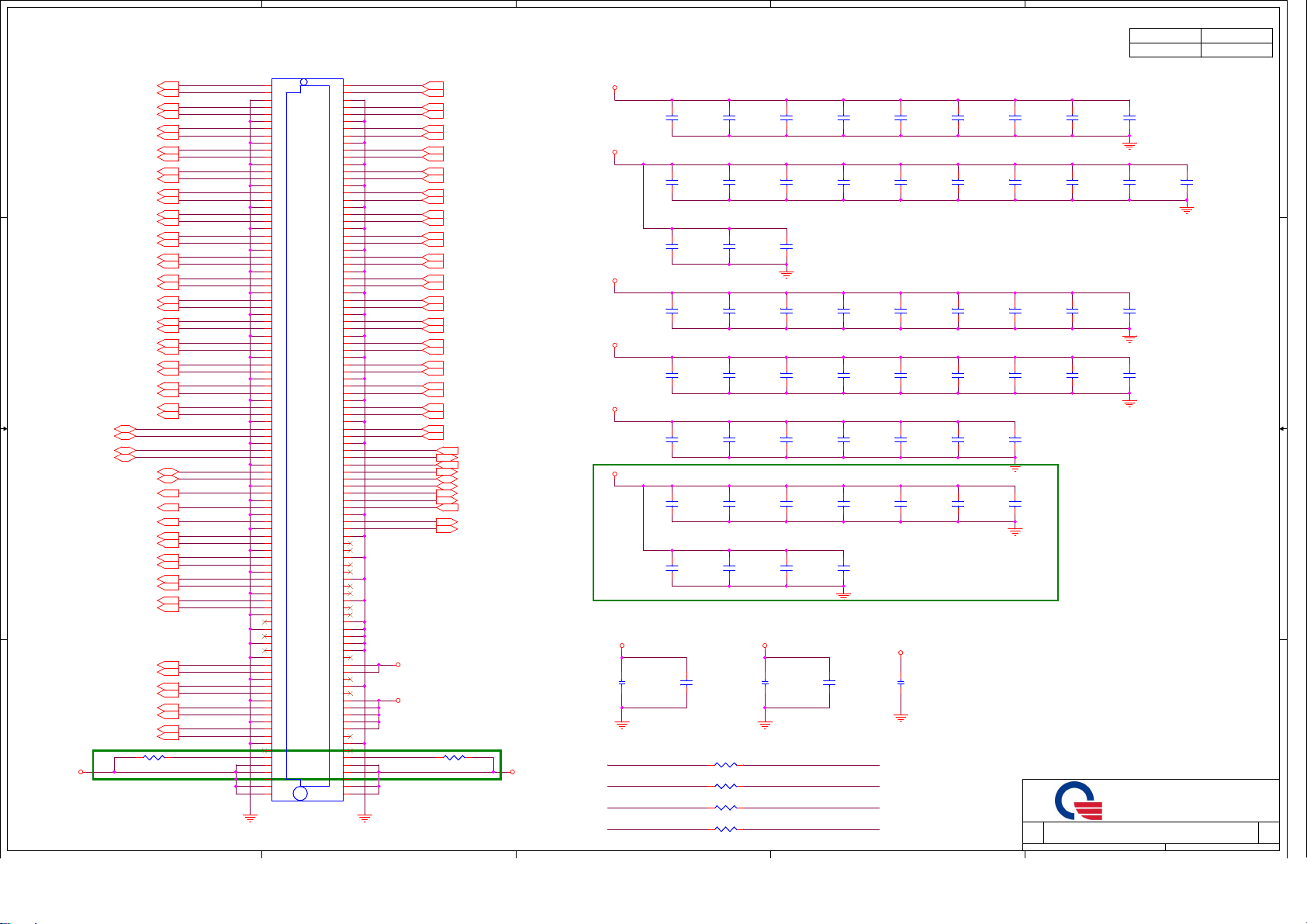Select the right resistor inside the green highlight box
The width and height of the screenshot is (1307, 924).
454,757
